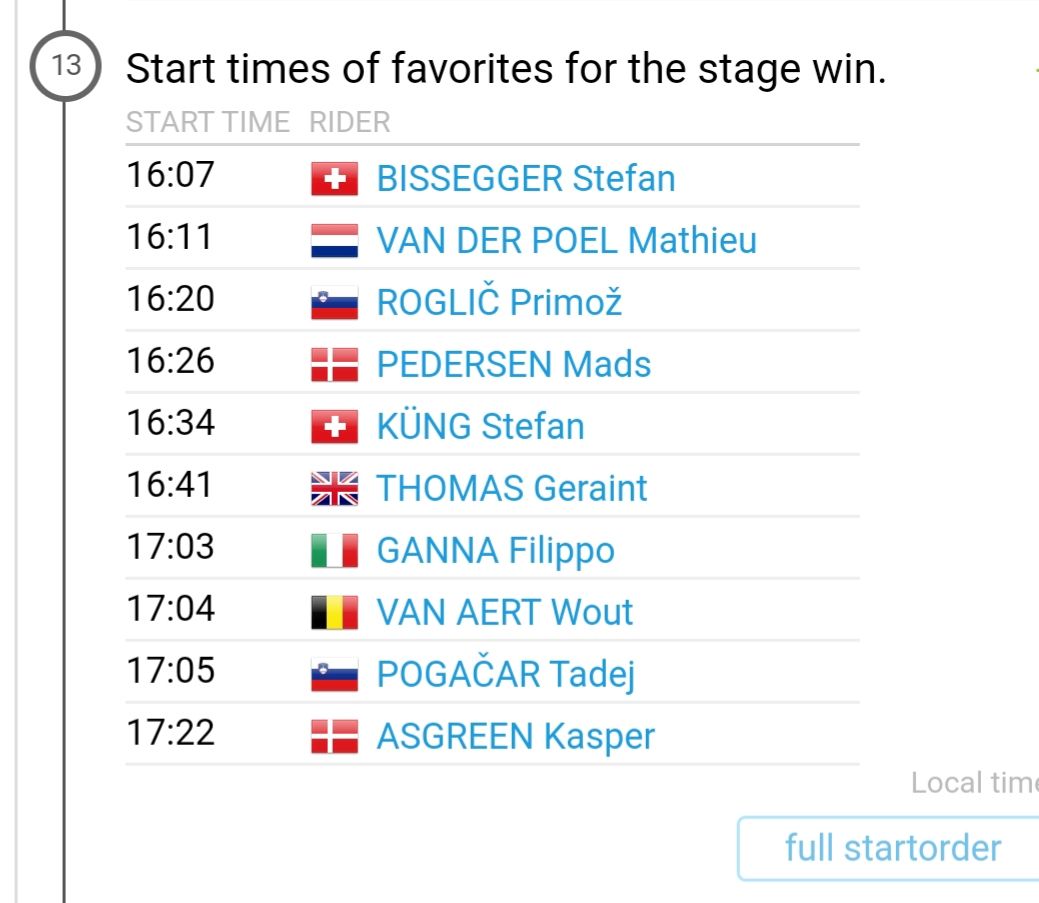Open THOMAS Geraint rider link
Image resolution: width=1039 pixels, height=903 pixels.
(511, 489)
